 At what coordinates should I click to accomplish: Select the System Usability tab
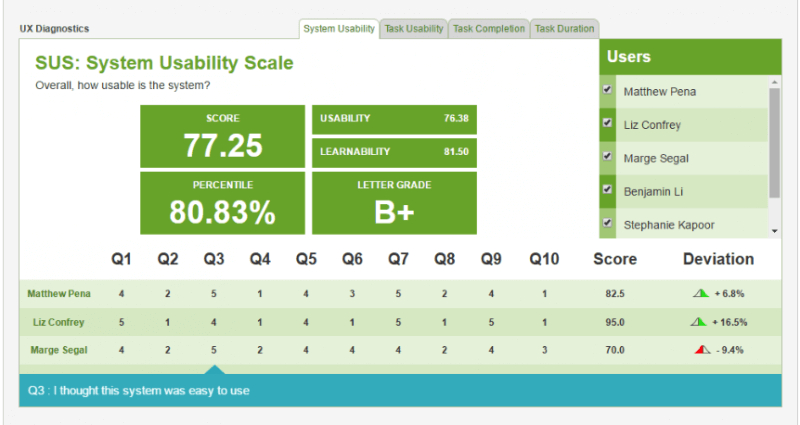(339, 29)
